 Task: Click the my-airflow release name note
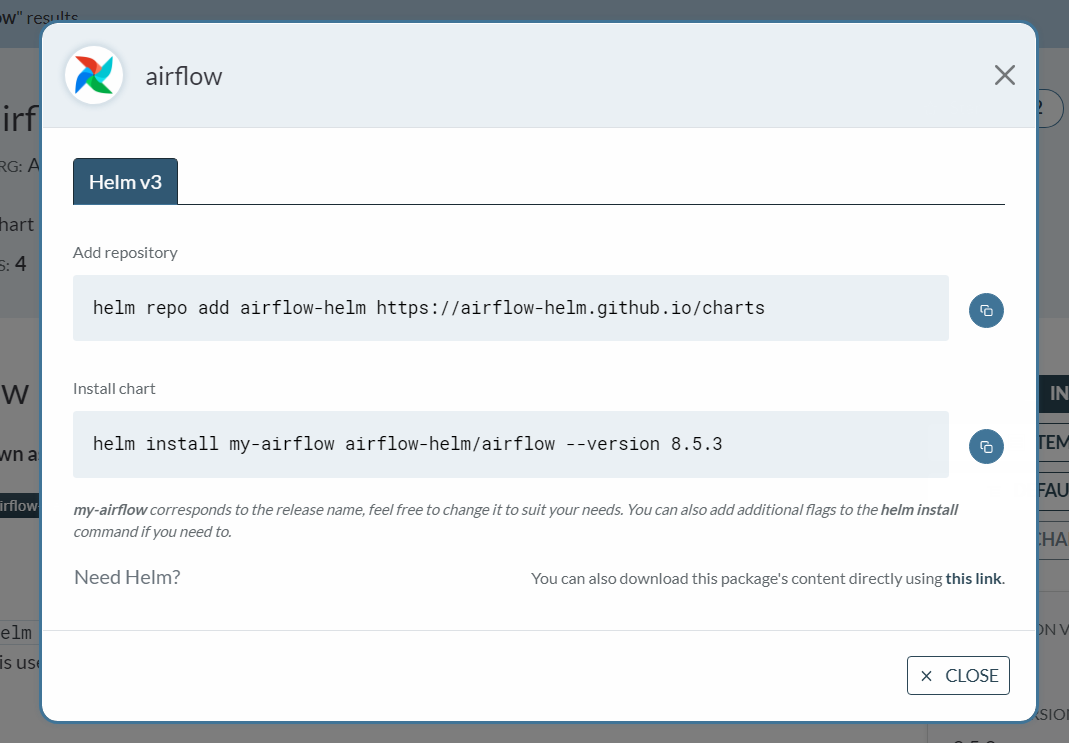516,521
